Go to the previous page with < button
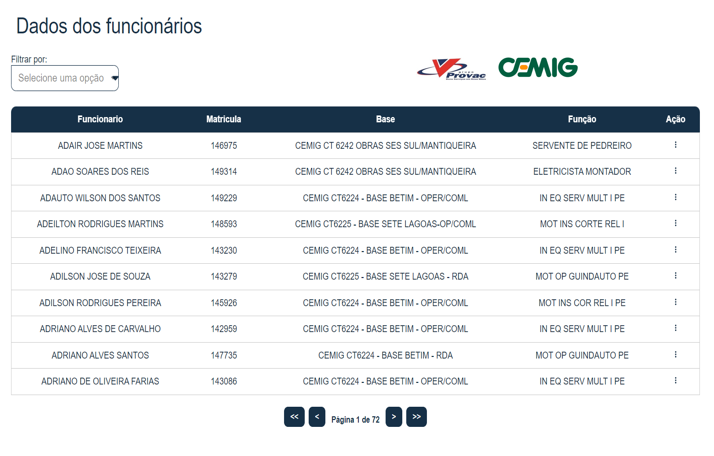This screenshot has height=456, width=714. (317, 417)
